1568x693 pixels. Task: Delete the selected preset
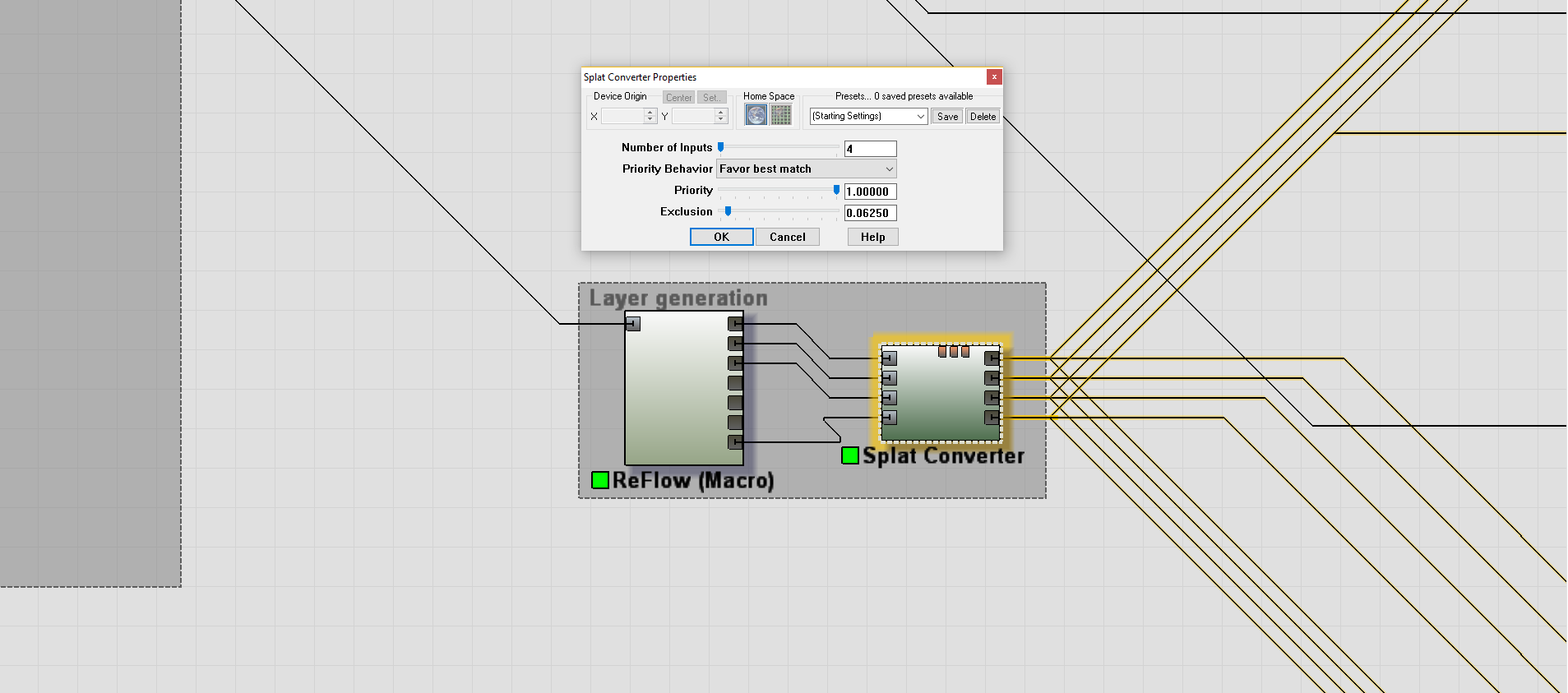pos(983,117)
